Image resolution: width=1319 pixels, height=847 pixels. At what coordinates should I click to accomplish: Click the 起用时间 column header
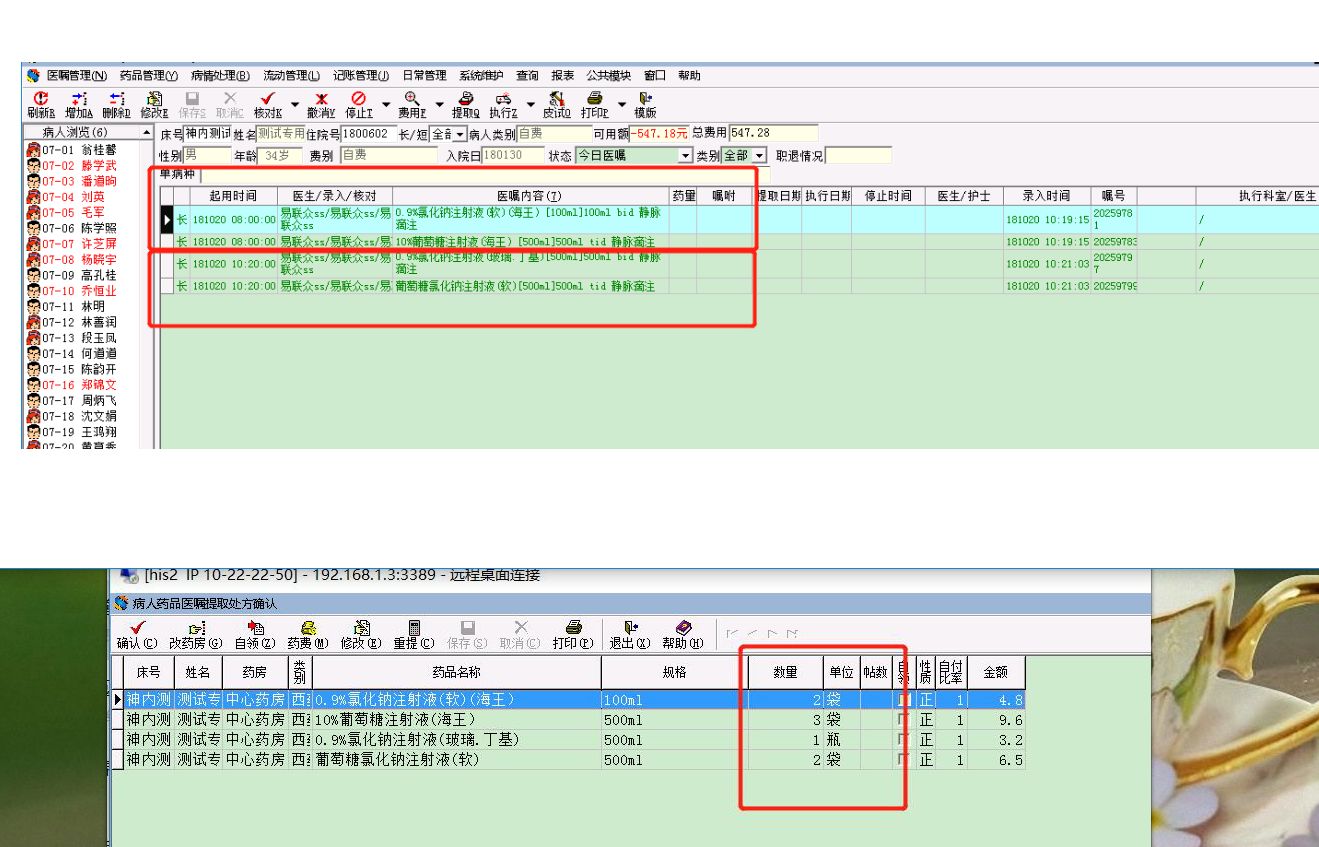(233, 196)
